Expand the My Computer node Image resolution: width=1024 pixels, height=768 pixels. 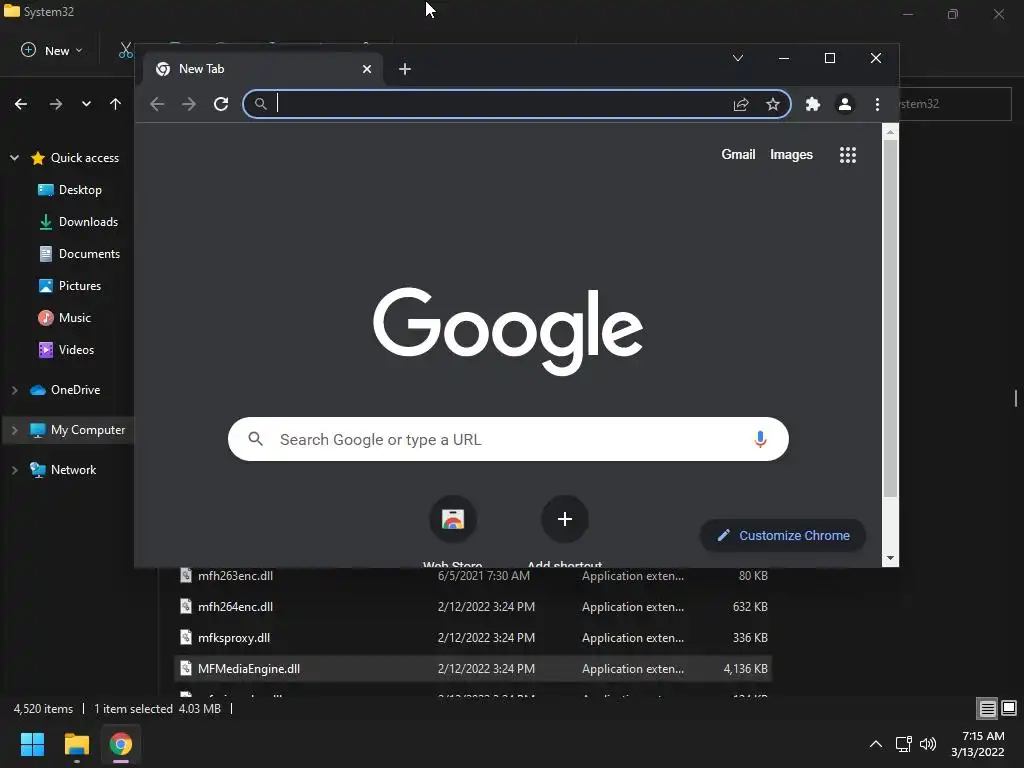pyautogui.click(x=14, y=430)
